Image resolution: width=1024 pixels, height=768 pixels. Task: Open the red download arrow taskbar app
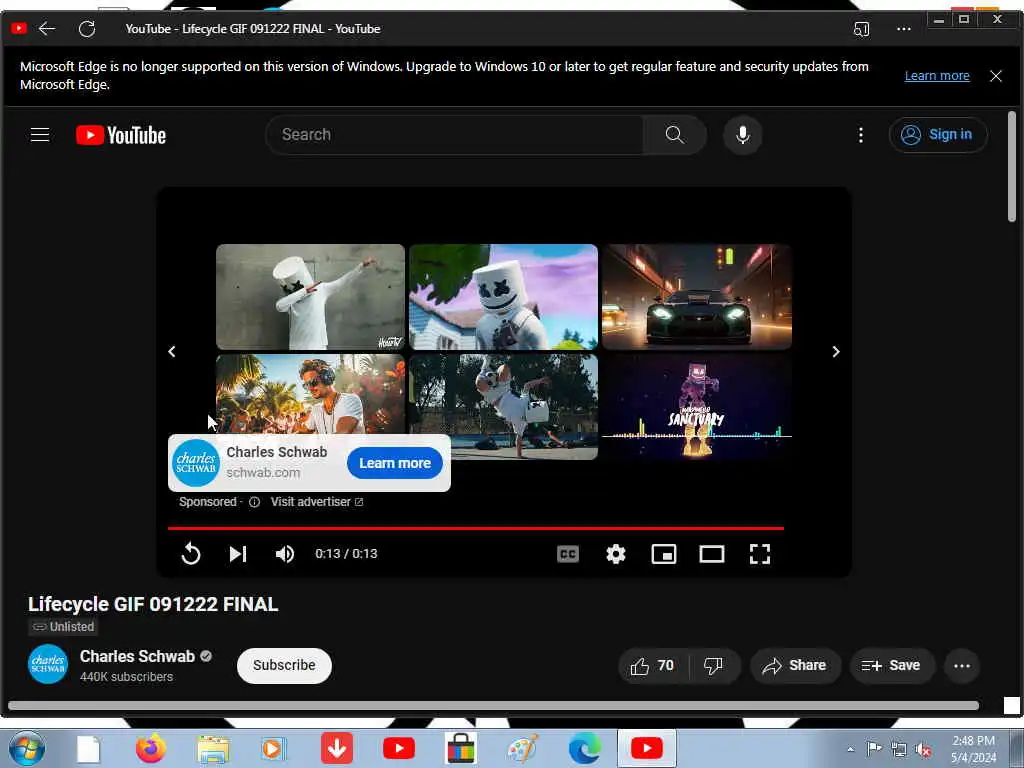[x=336, y=748]
